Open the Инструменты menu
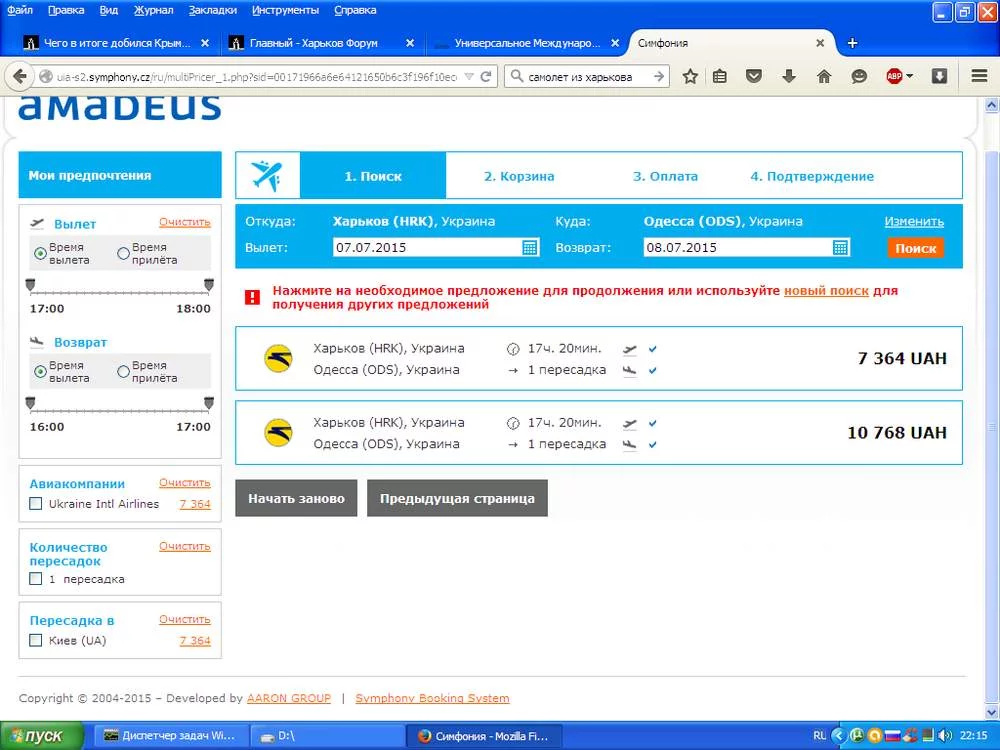The height and width of the screenshot is (750, 1000). [x=285, y=10]
